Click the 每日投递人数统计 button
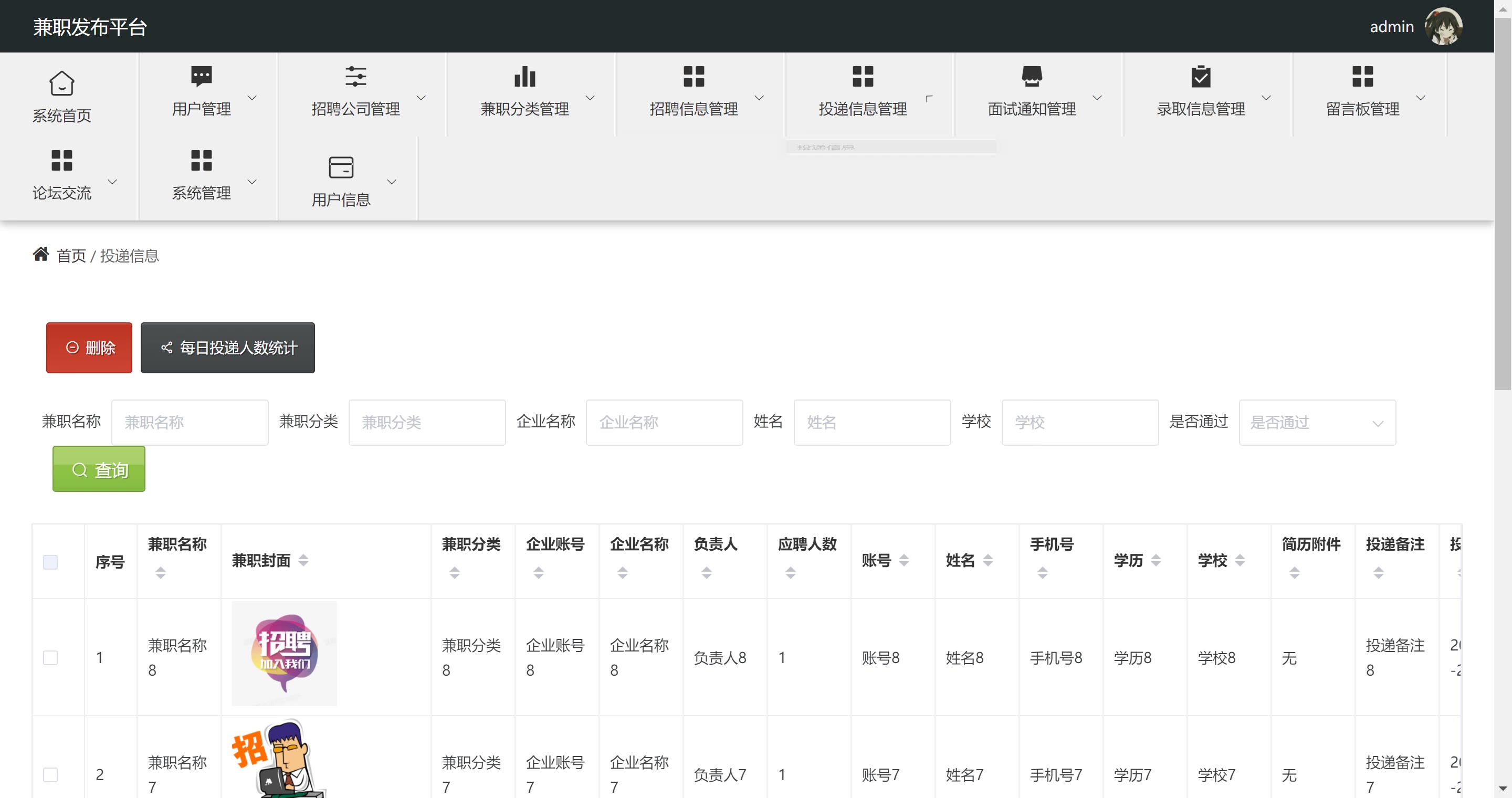Screen dimensions: 1512x798 228,348
